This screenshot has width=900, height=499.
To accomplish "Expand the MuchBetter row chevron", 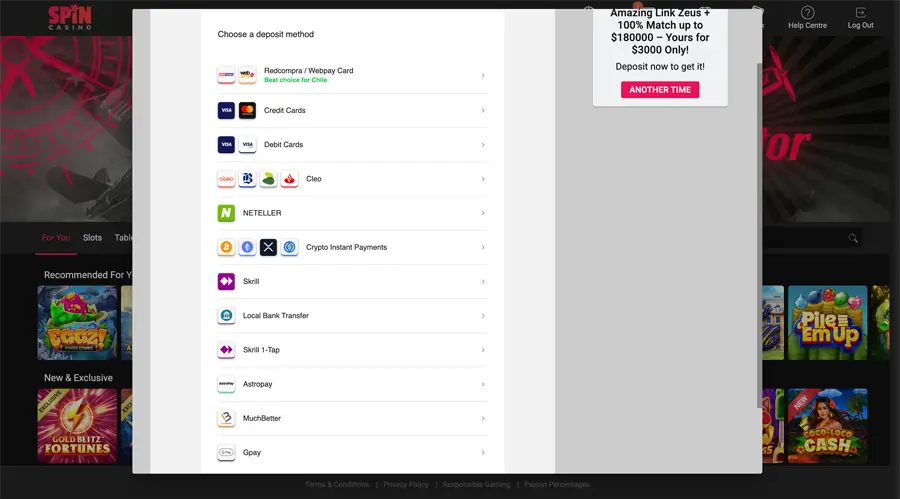I will pyautogui.click(x=483, y=418).
